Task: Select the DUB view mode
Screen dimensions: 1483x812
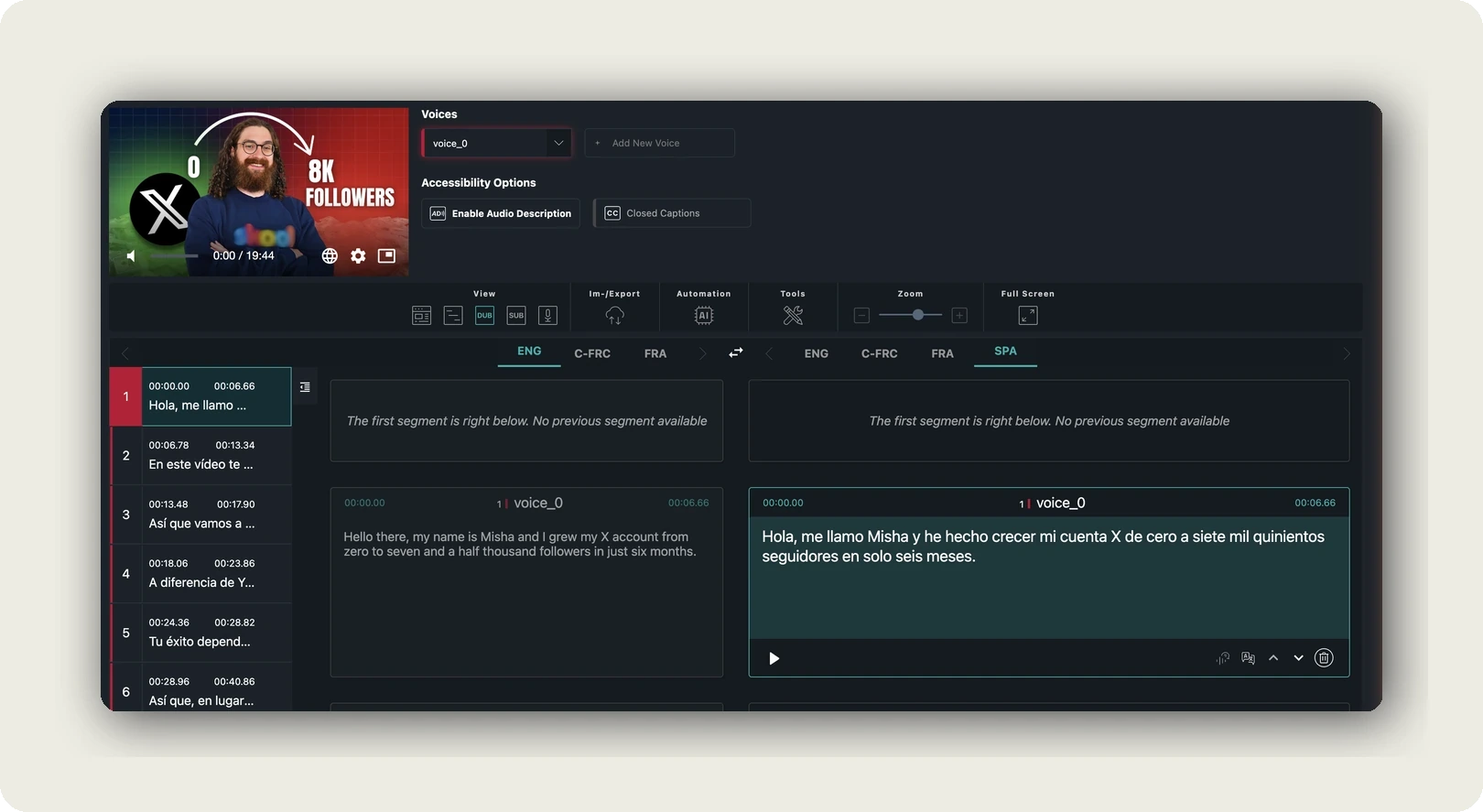Action: tap(484, 315)
